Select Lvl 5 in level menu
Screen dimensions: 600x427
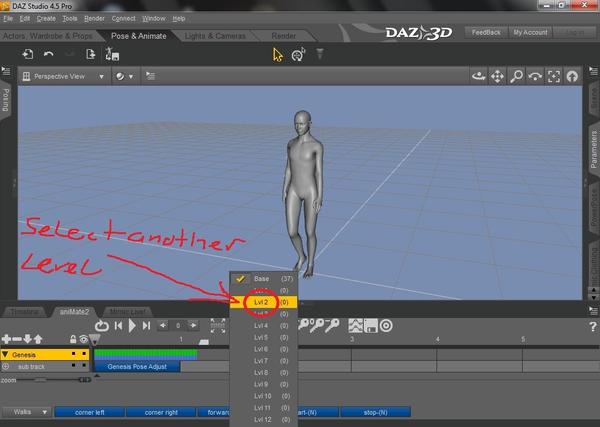263,337
